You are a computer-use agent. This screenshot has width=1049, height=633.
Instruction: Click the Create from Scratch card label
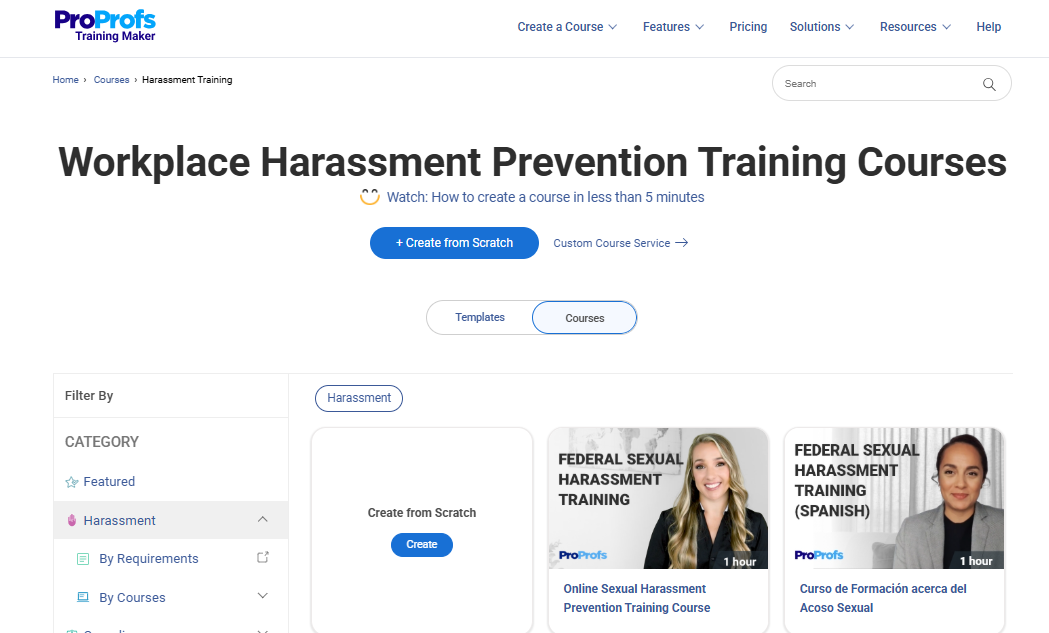point(421,513)
